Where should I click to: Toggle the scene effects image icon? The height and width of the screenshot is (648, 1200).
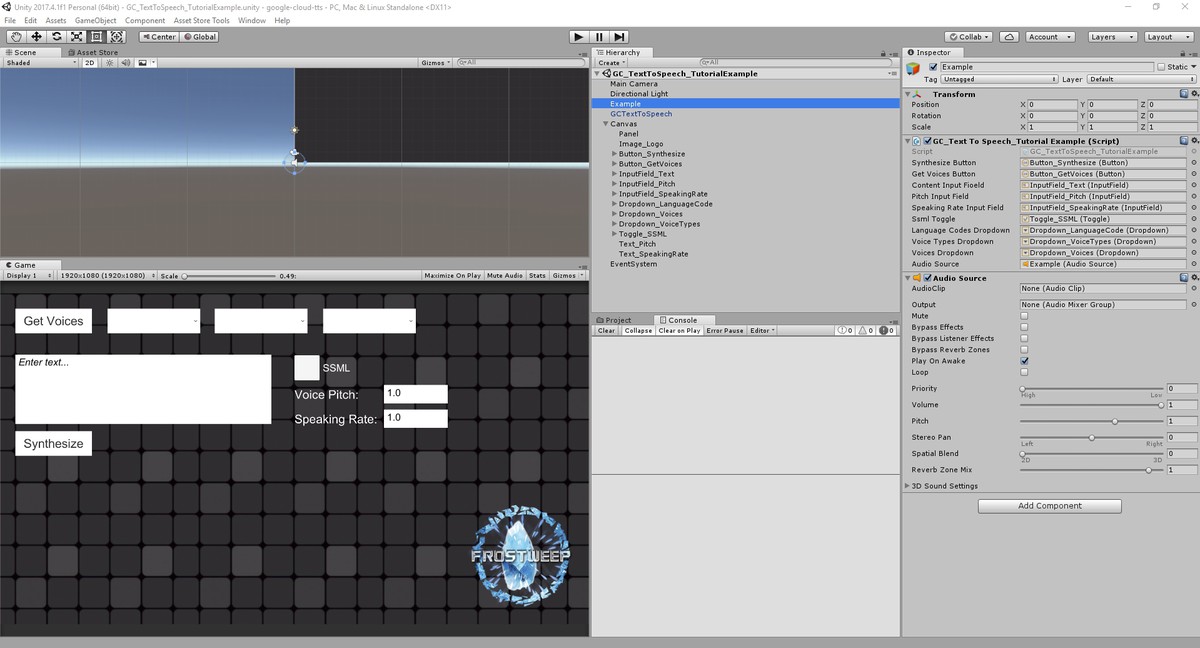[x=142, y=63]
